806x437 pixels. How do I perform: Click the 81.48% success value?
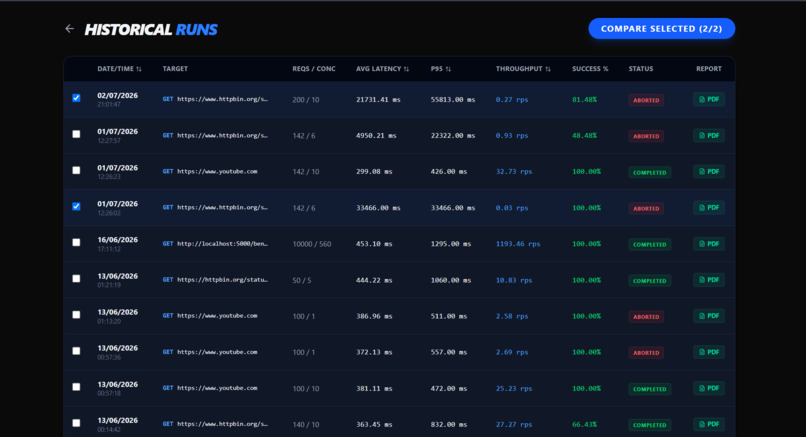[584, 100]
